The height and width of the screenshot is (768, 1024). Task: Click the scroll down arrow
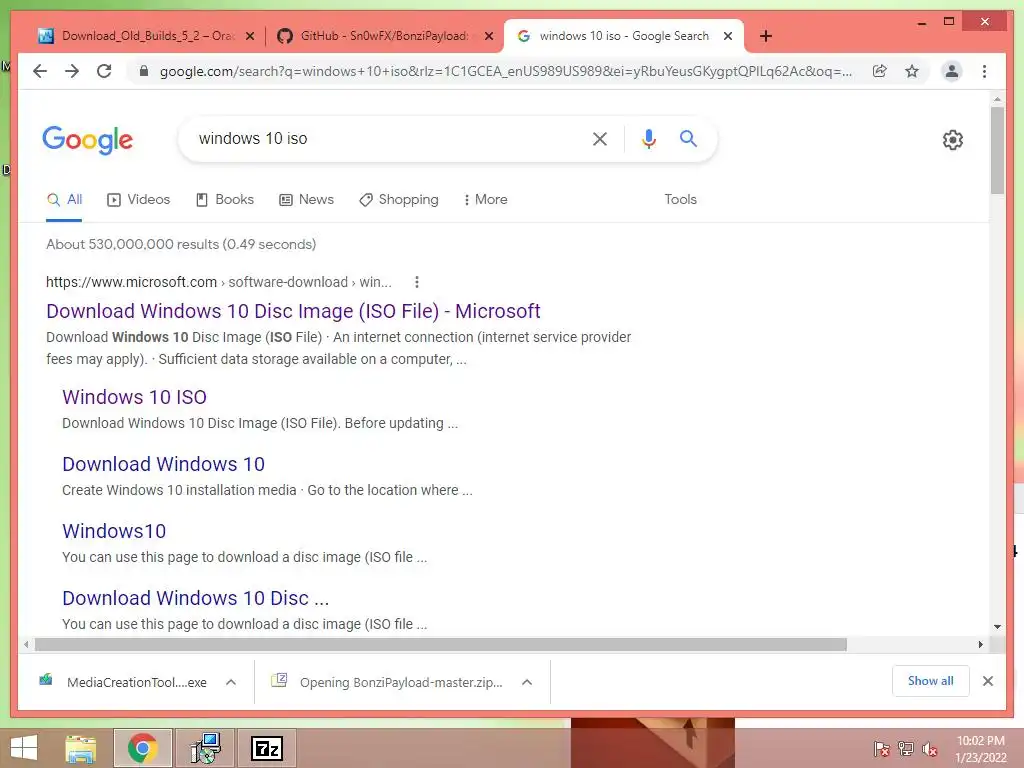997,627
